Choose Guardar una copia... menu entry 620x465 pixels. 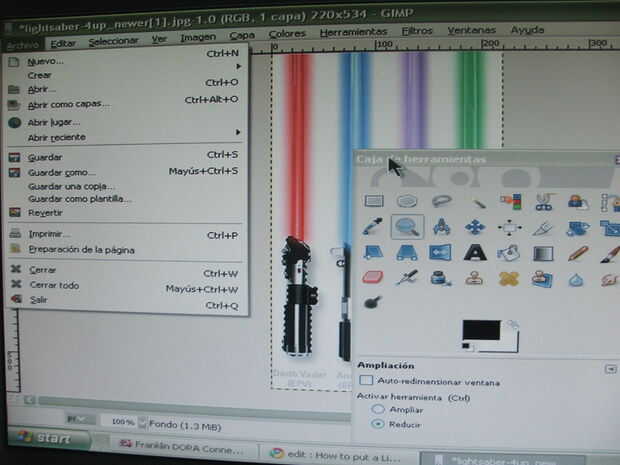(x=125, y=186)
